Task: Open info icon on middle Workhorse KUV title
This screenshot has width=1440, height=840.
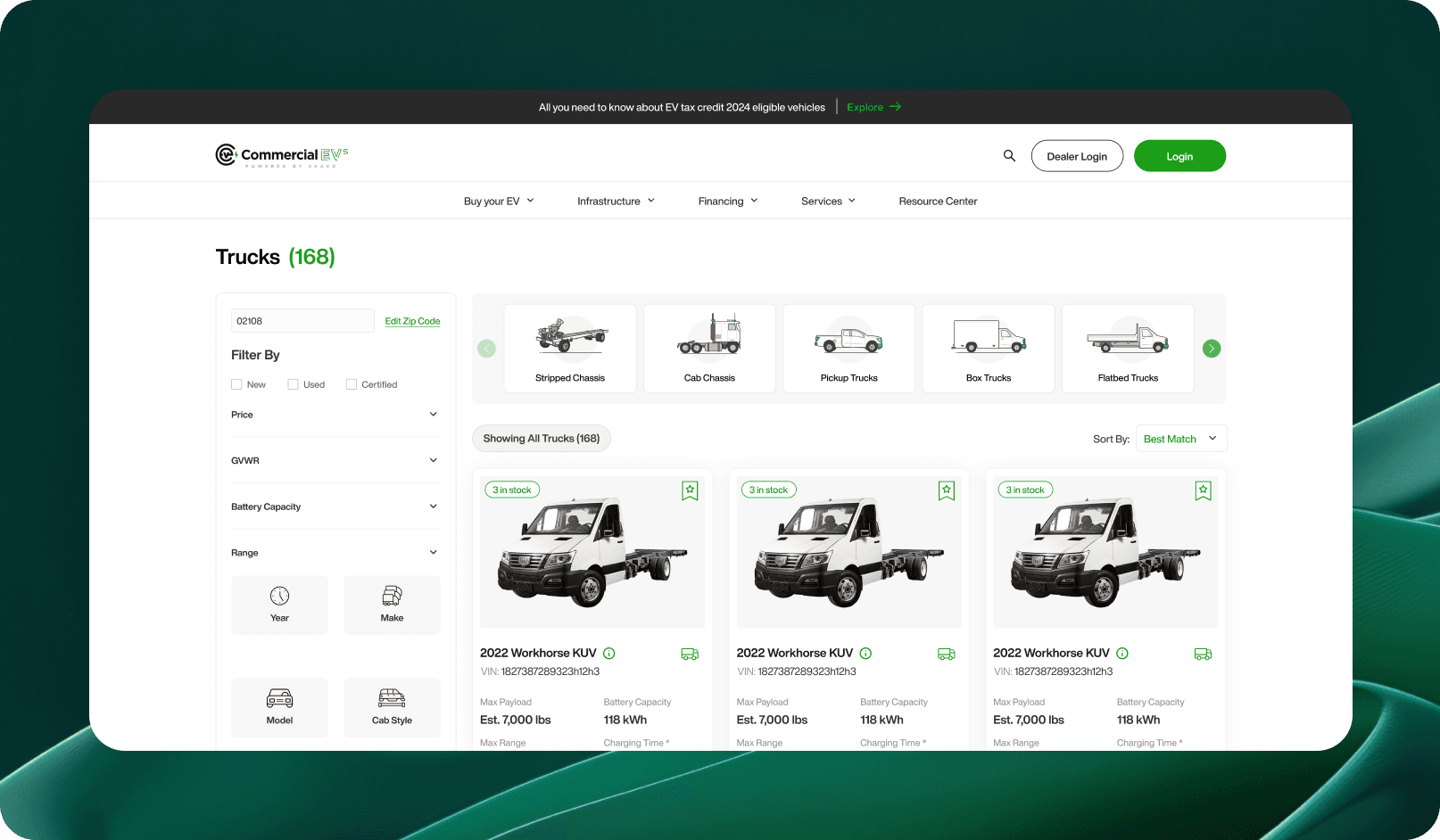Action: coord(865,654)
